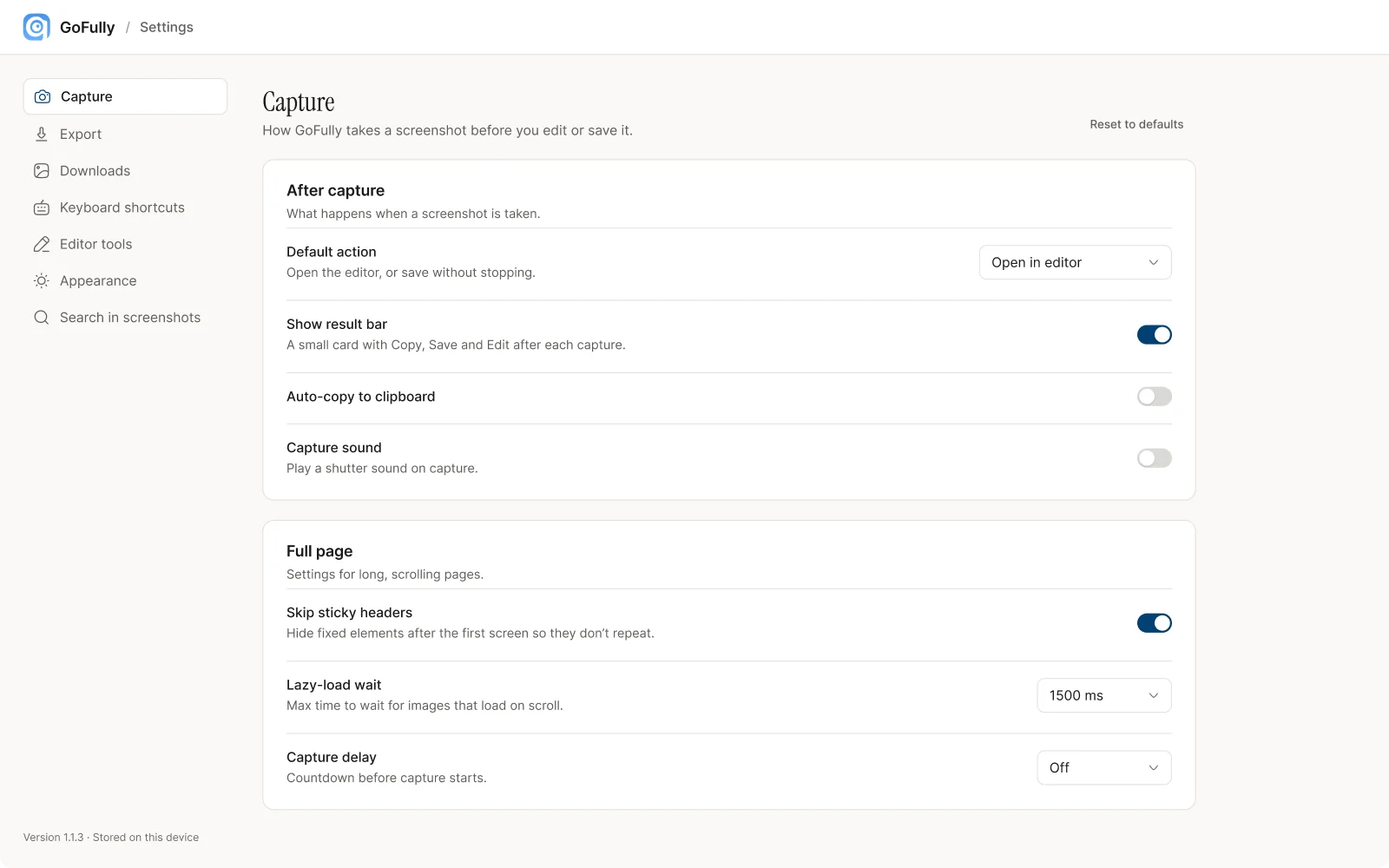Image resolution: width=1389 pixels, height=868 pixels.
Task: Switch to Keyboard shortcuts
Action: tap(125, 207)
